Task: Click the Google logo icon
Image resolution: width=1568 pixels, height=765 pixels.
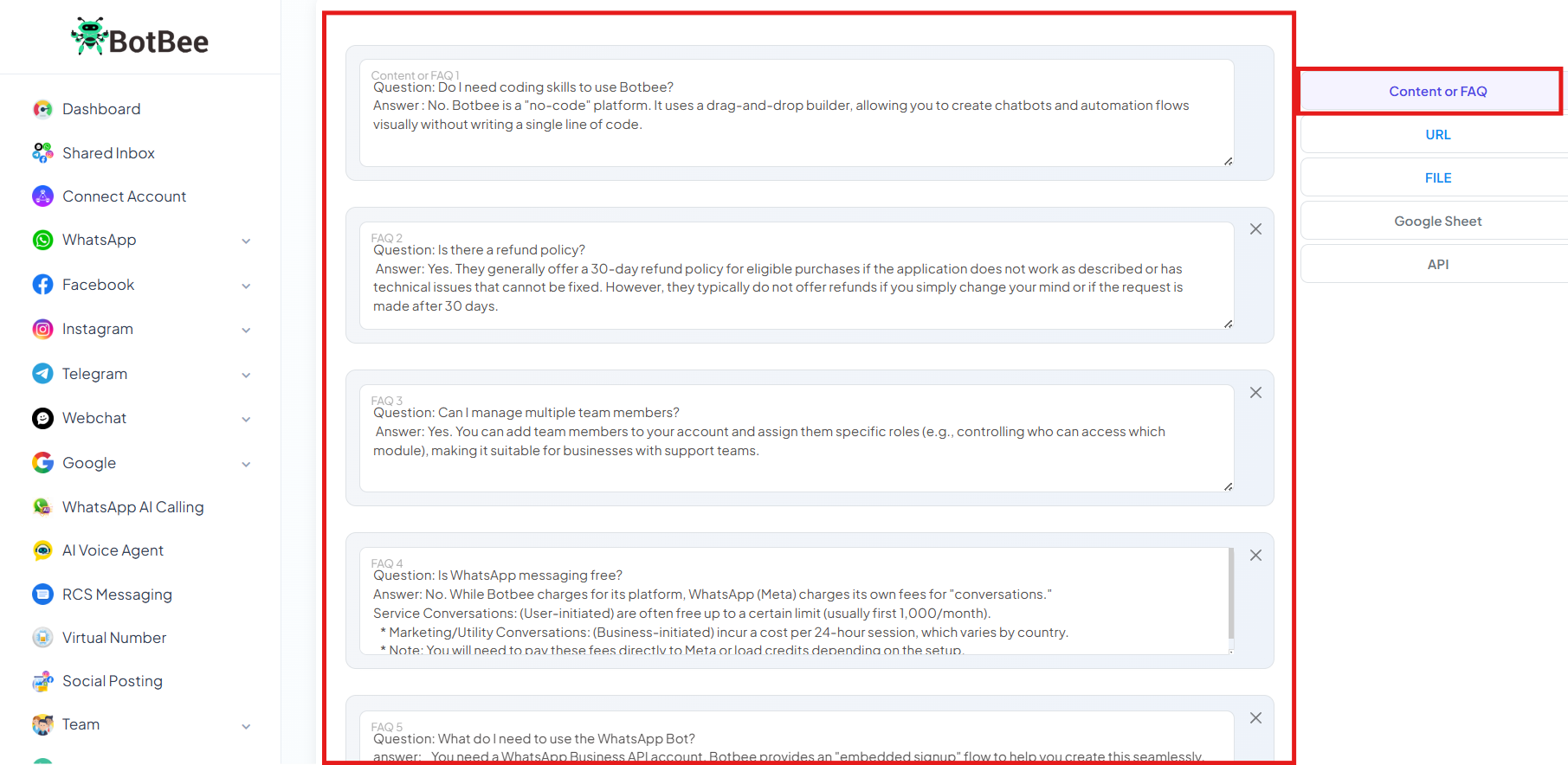Action: pos(42,463)
